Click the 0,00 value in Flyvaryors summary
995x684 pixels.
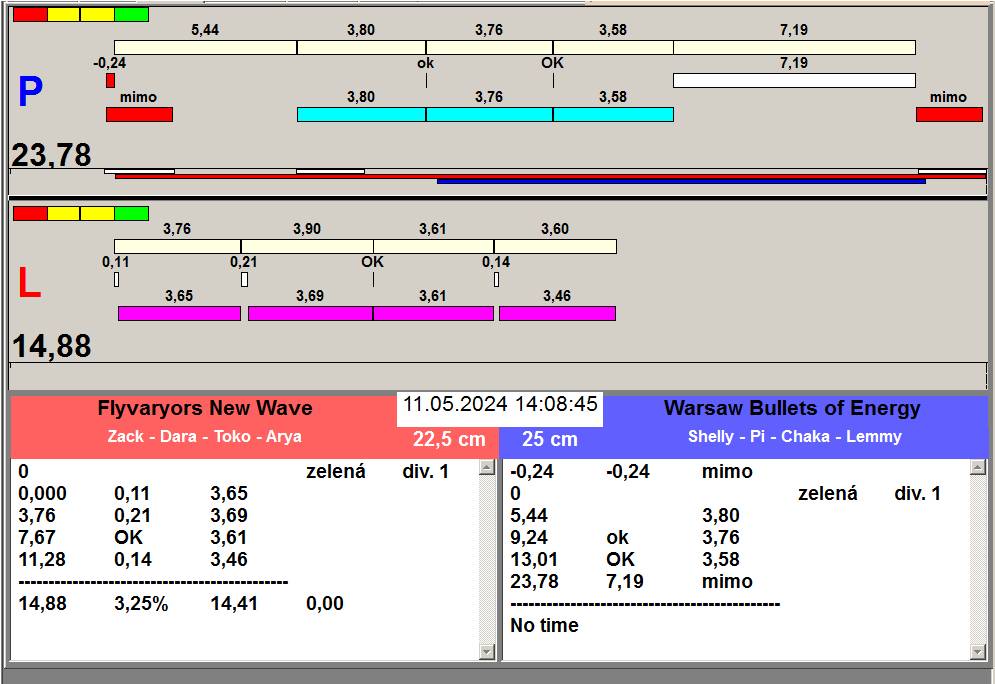coord(325,603)
